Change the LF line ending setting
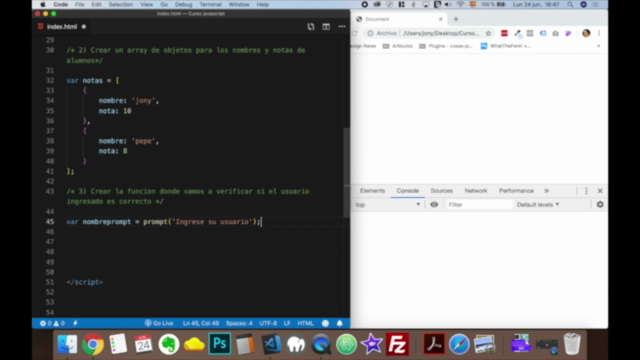640x360 pixels. (x=287, y=323)
